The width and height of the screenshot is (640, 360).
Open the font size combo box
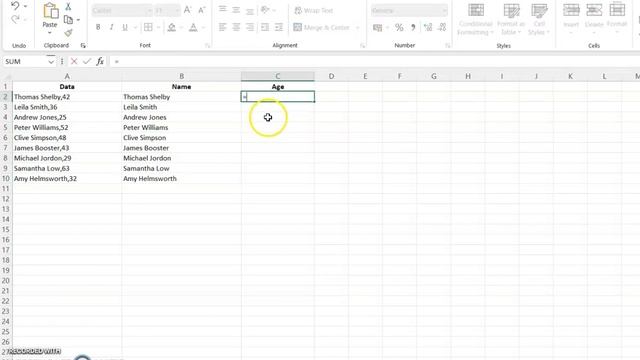[x=167, y=11]
